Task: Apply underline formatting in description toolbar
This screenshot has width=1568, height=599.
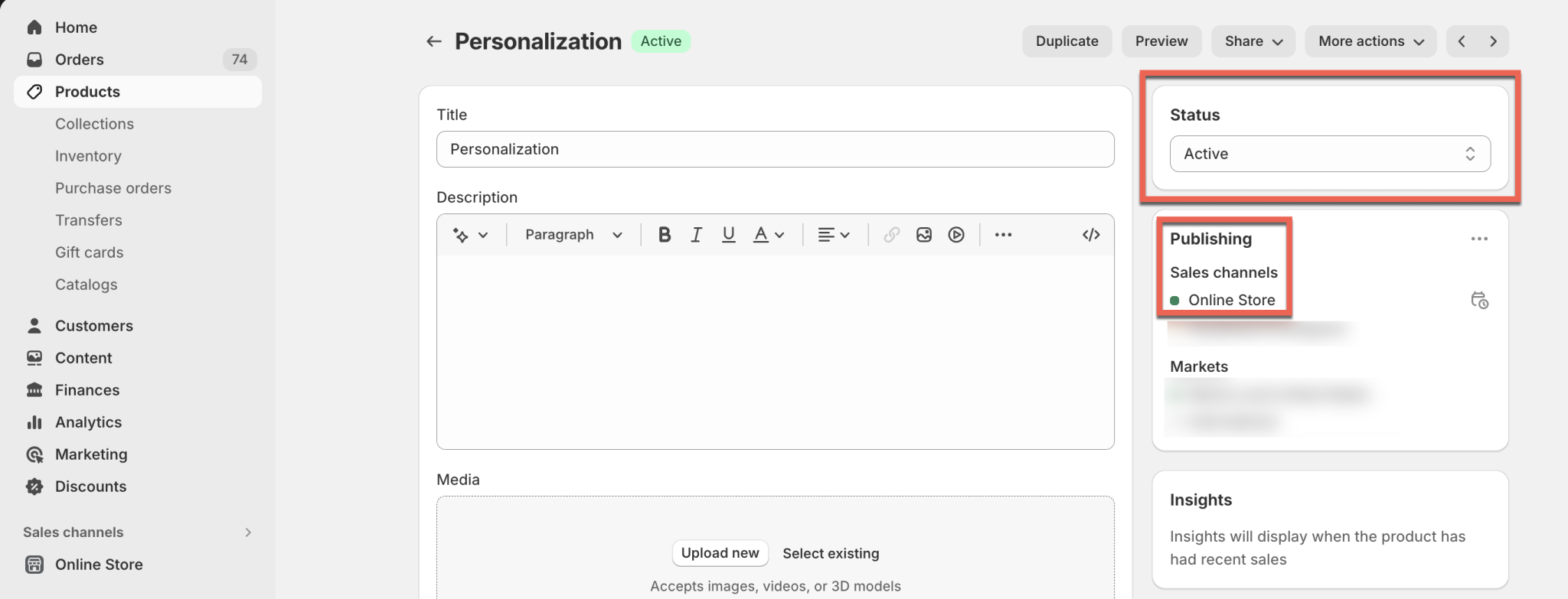Action: [x=728, y=235]
